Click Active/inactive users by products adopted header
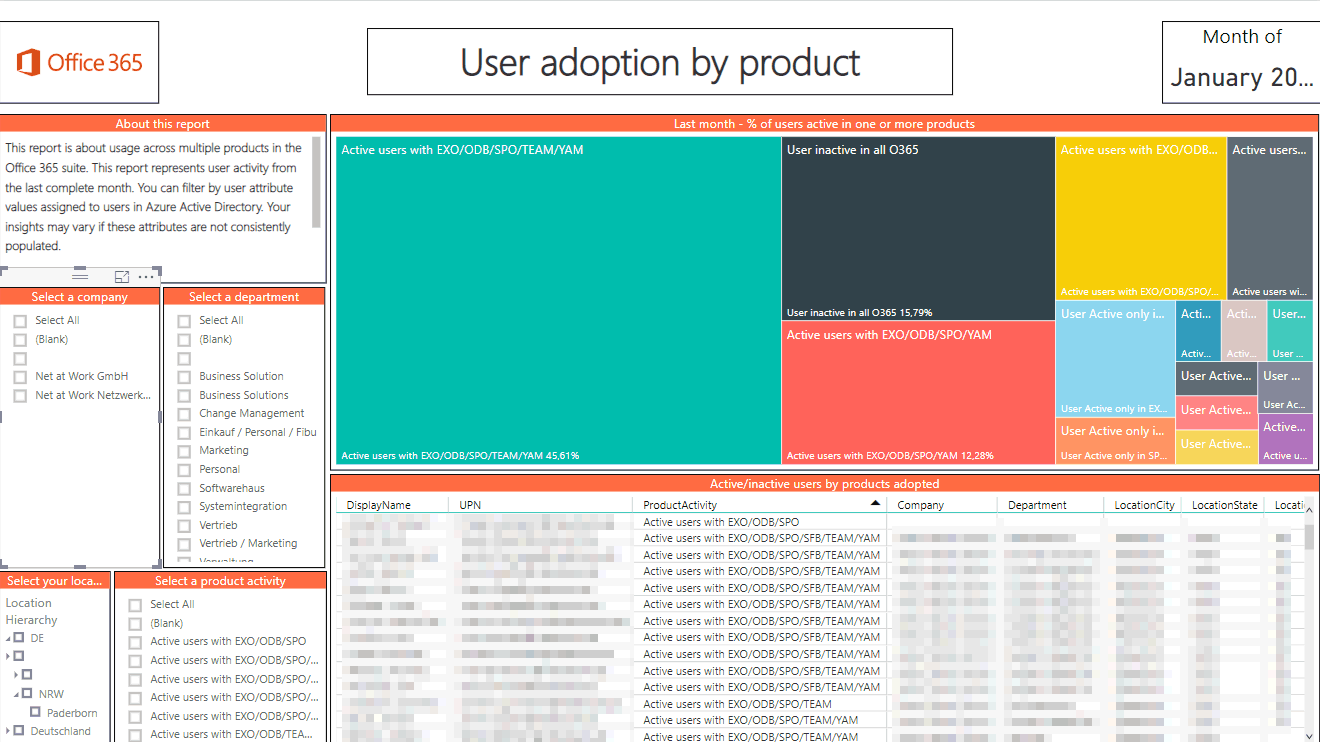1320x742 pixels. pos(824,484)
